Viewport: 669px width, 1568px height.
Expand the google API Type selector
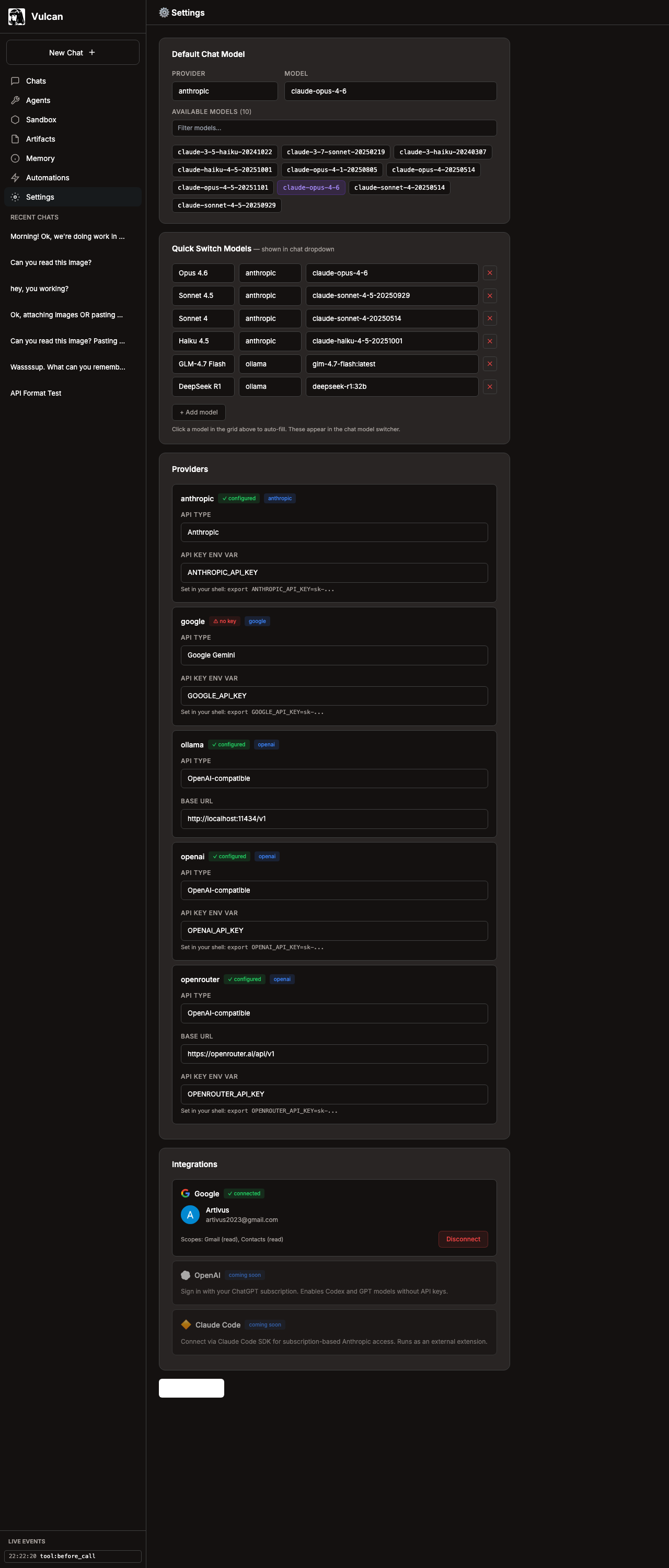[333, 655]
